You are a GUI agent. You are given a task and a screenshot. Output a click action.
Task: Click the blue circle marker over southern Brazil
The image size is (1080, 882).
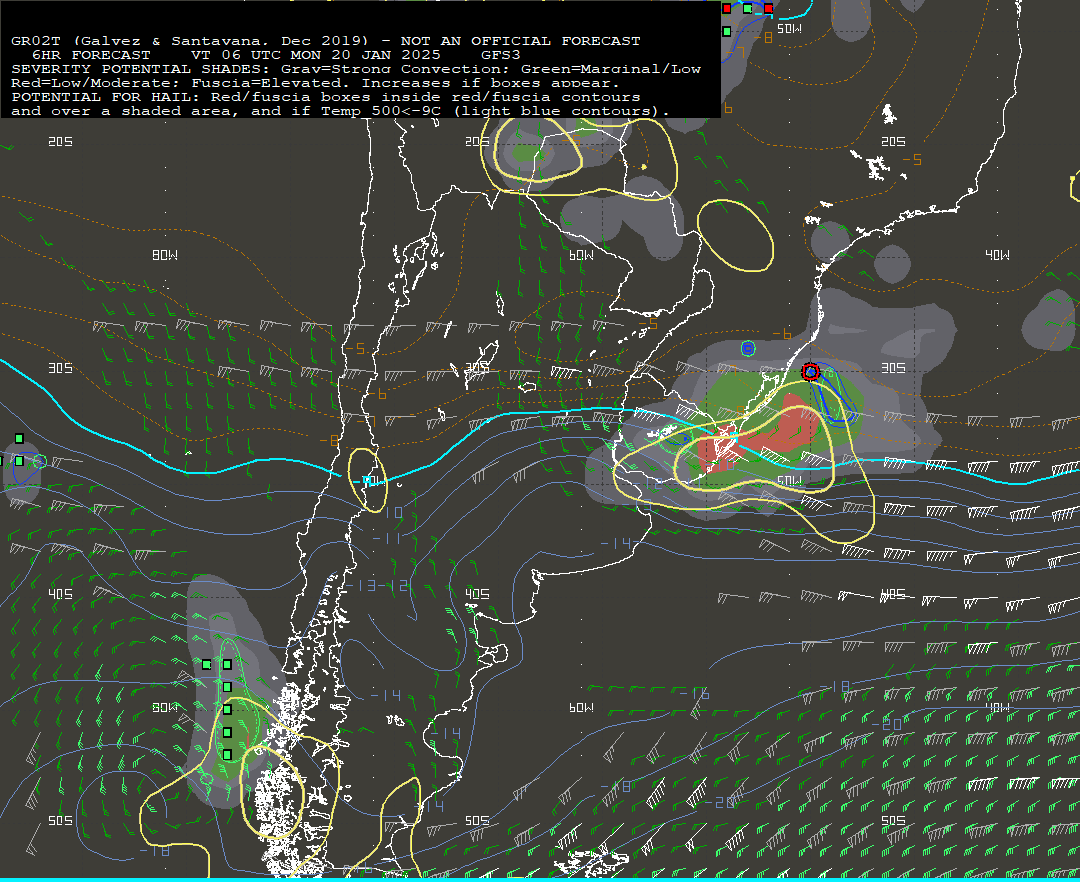[x=748, y=348]
